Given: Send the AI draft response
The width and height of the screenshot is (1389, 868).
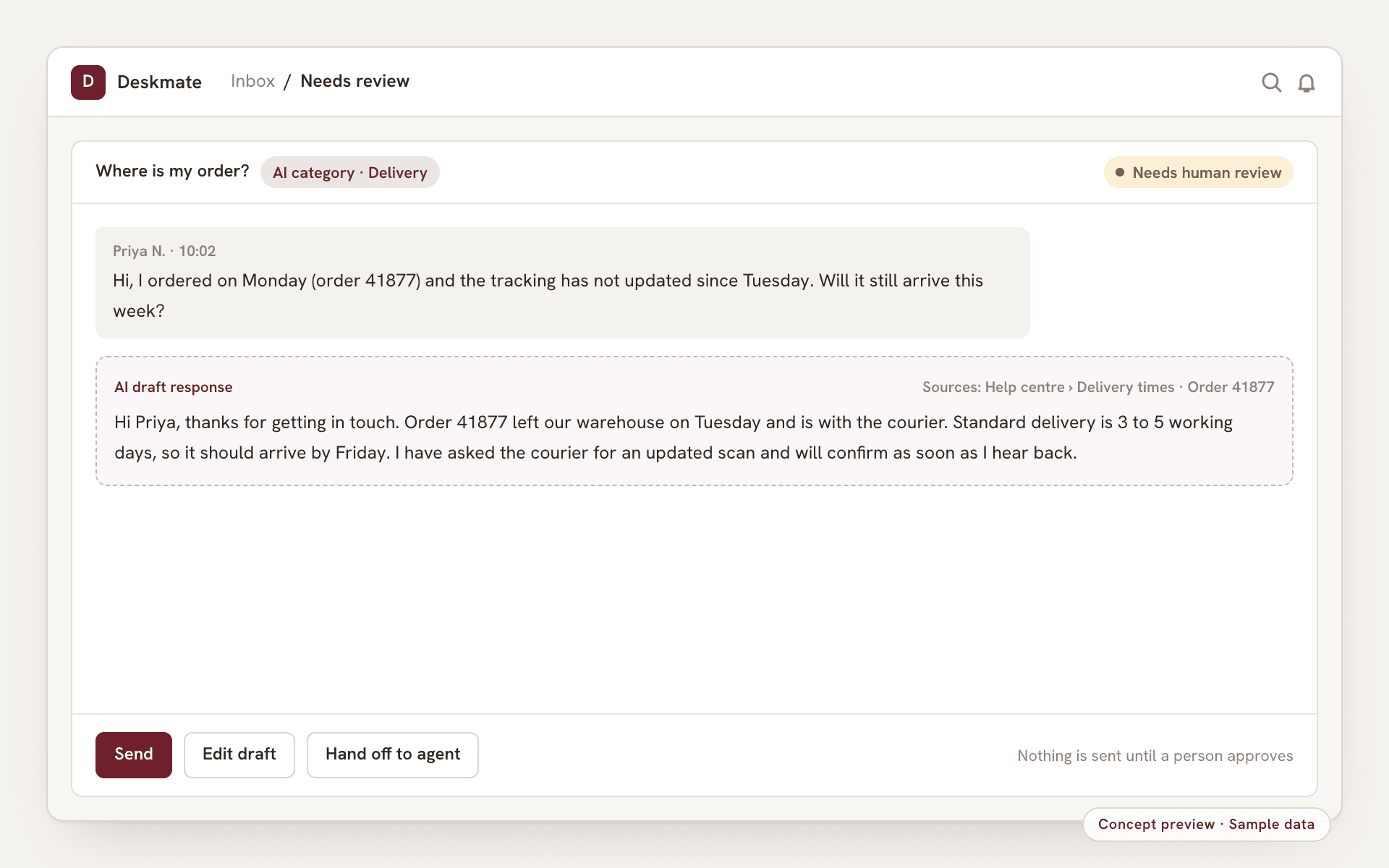Looking at the screenshot, I should tap(134, 754).
